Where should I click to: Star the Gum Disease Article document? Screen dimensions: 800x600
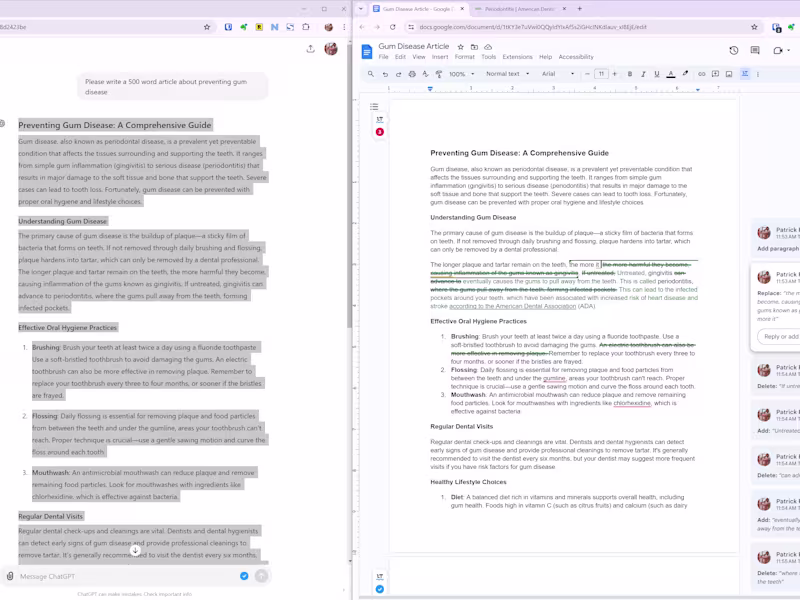point(460,46)
